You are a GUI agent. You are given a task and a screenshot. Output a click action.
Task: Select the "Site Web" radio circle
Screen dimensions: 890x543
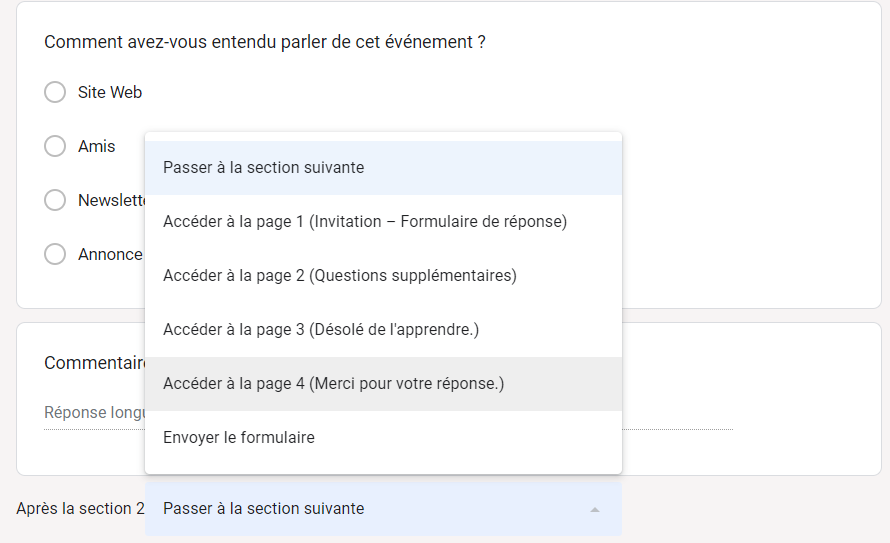pyautogui.click(x=55, y=92)
